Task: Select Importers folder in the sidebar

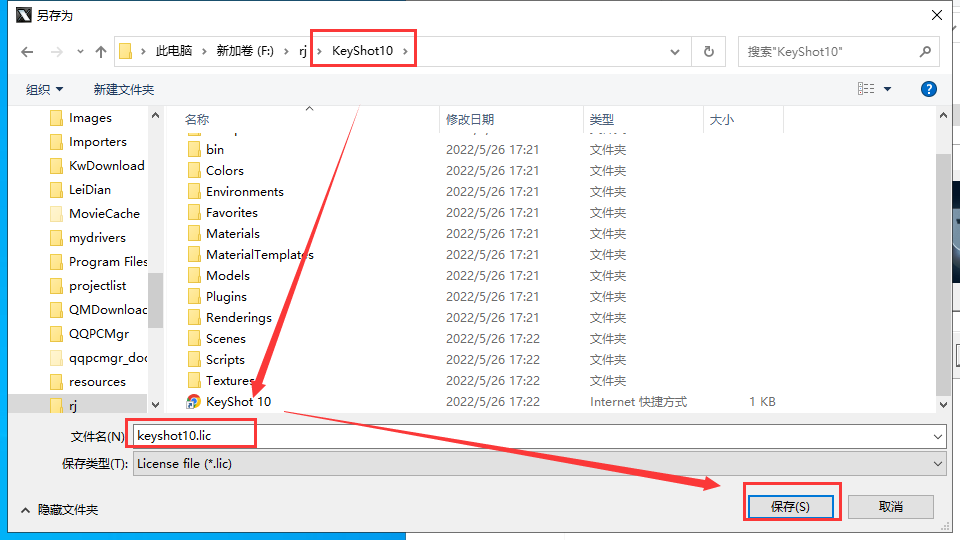Action: [x=97, y=141]
